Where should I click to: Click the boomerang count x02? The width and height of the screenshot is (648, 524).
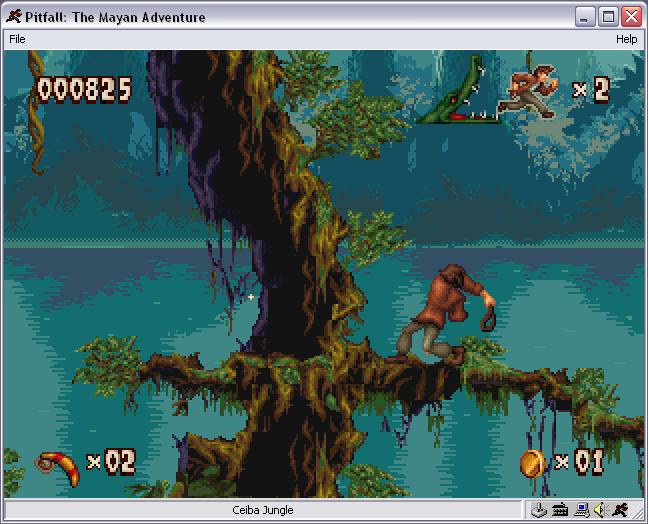coord(111,461)
